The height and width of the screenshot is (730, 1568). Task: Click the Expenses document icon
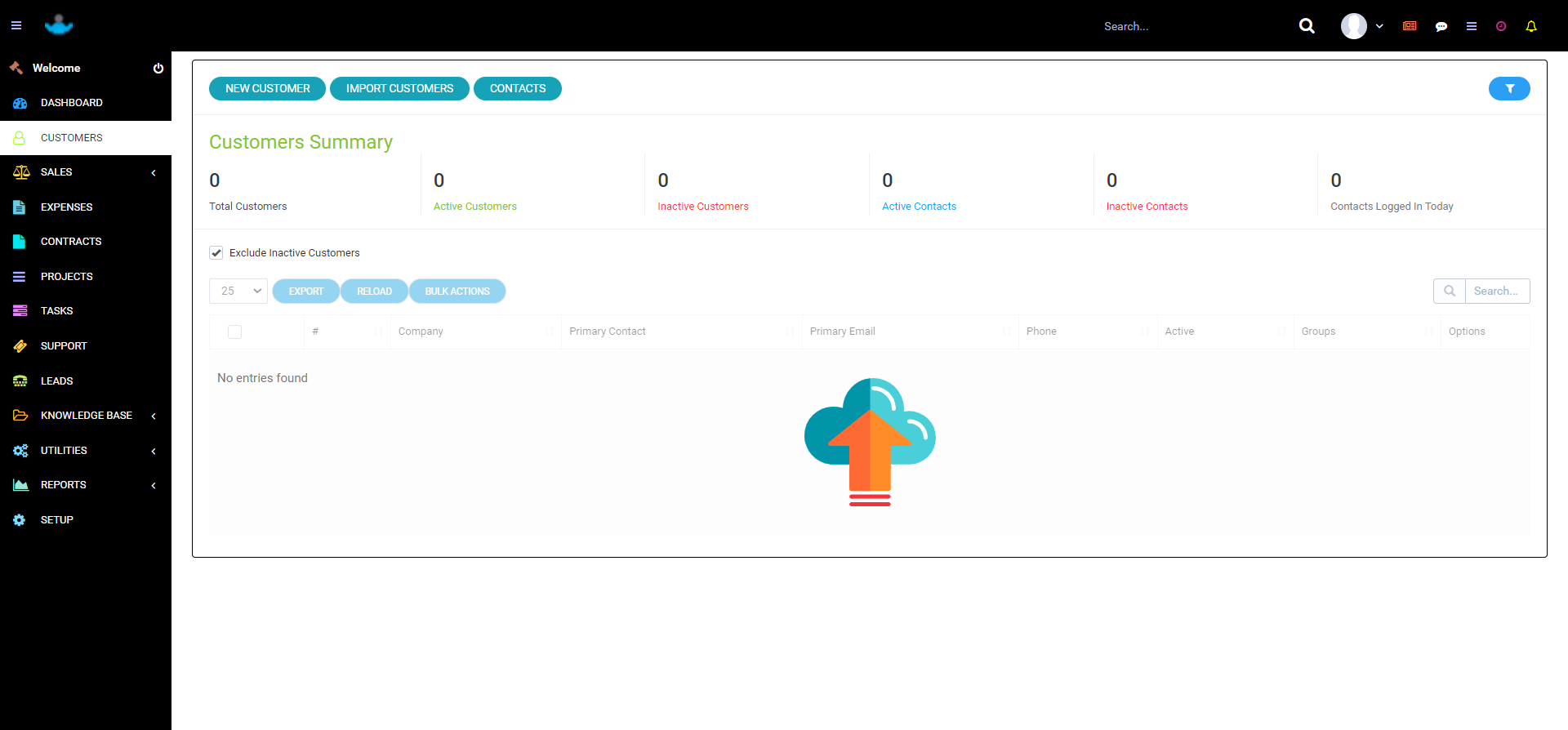click(x=19, y=207)
